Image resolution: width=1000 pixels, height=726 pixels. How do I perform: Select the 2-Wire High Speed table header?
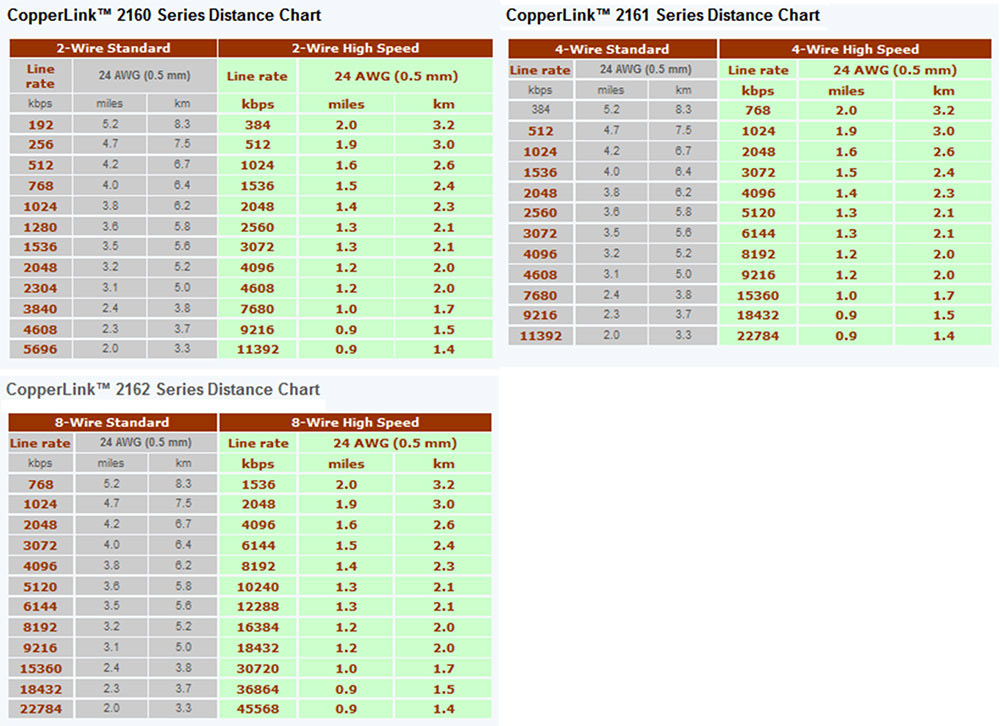355,48
